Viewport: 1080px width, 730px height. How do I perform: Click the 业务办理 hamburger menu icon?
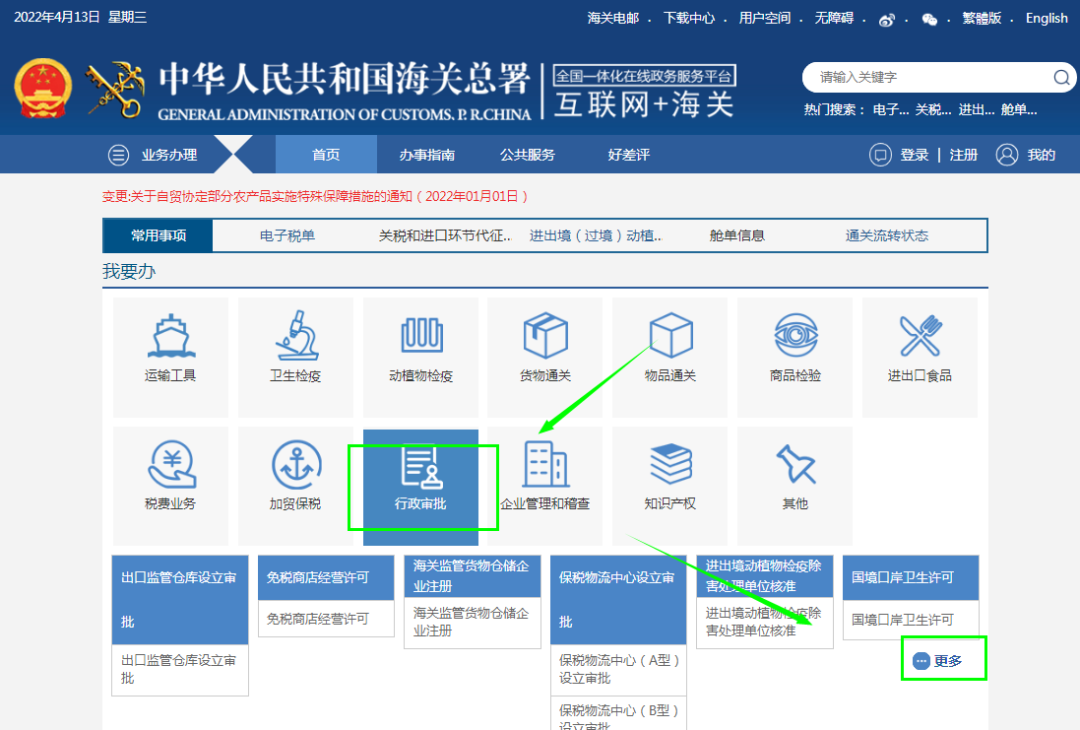pos(118,155)
